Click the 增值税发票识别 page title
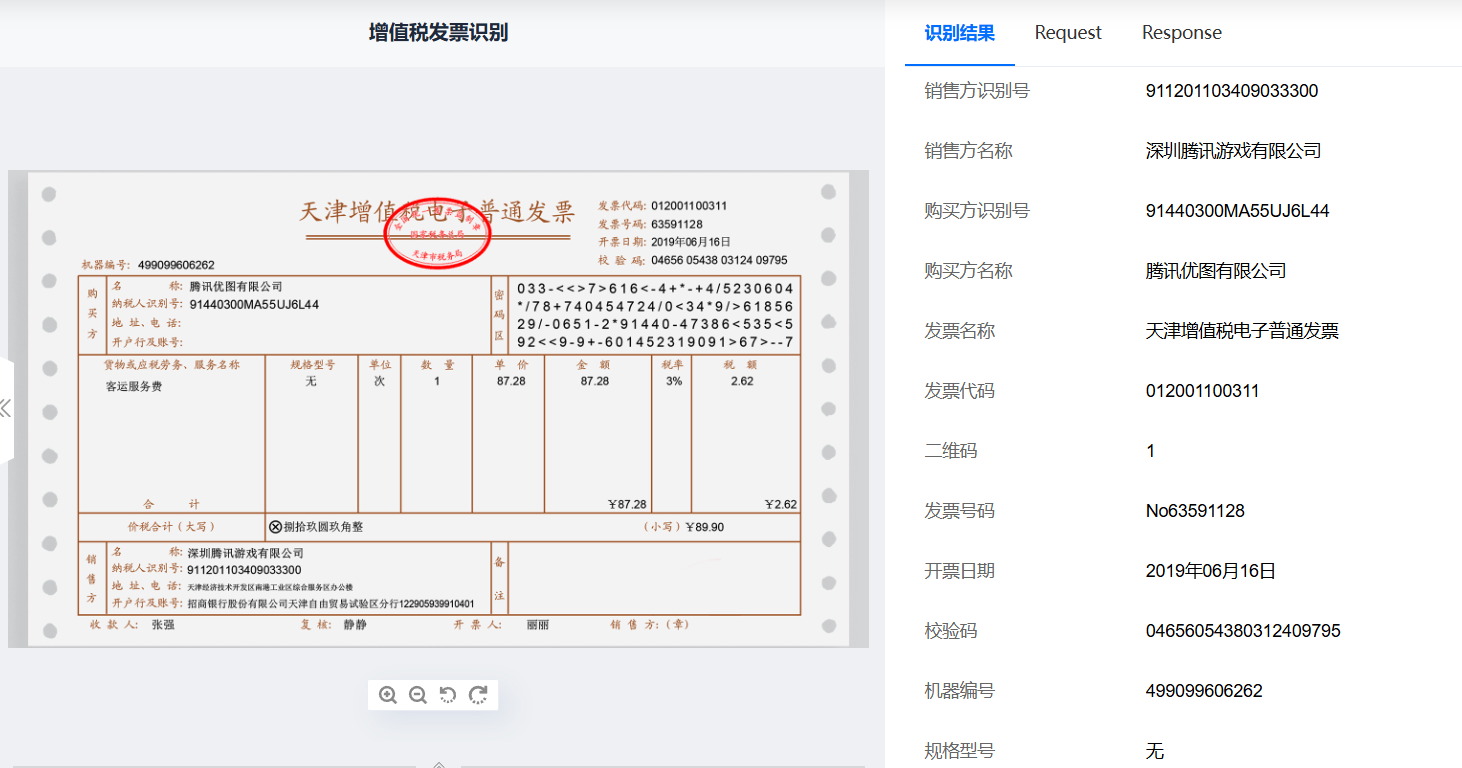Screen dimensions: 1462x768 438,33
